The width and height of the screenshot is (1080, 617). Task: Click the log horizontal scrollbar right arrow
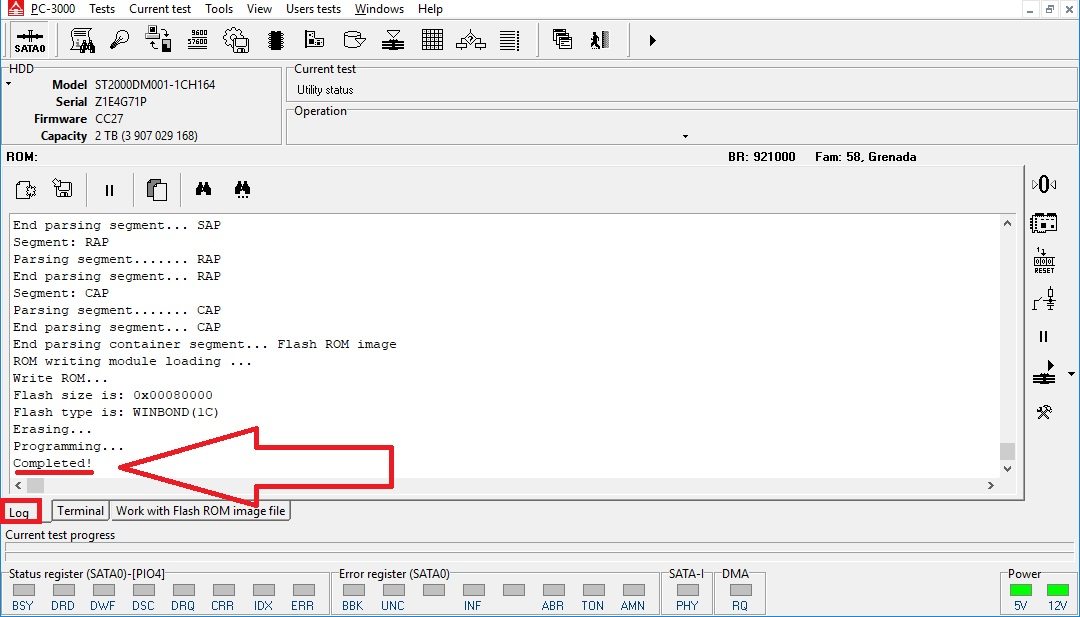click(990, 485)
